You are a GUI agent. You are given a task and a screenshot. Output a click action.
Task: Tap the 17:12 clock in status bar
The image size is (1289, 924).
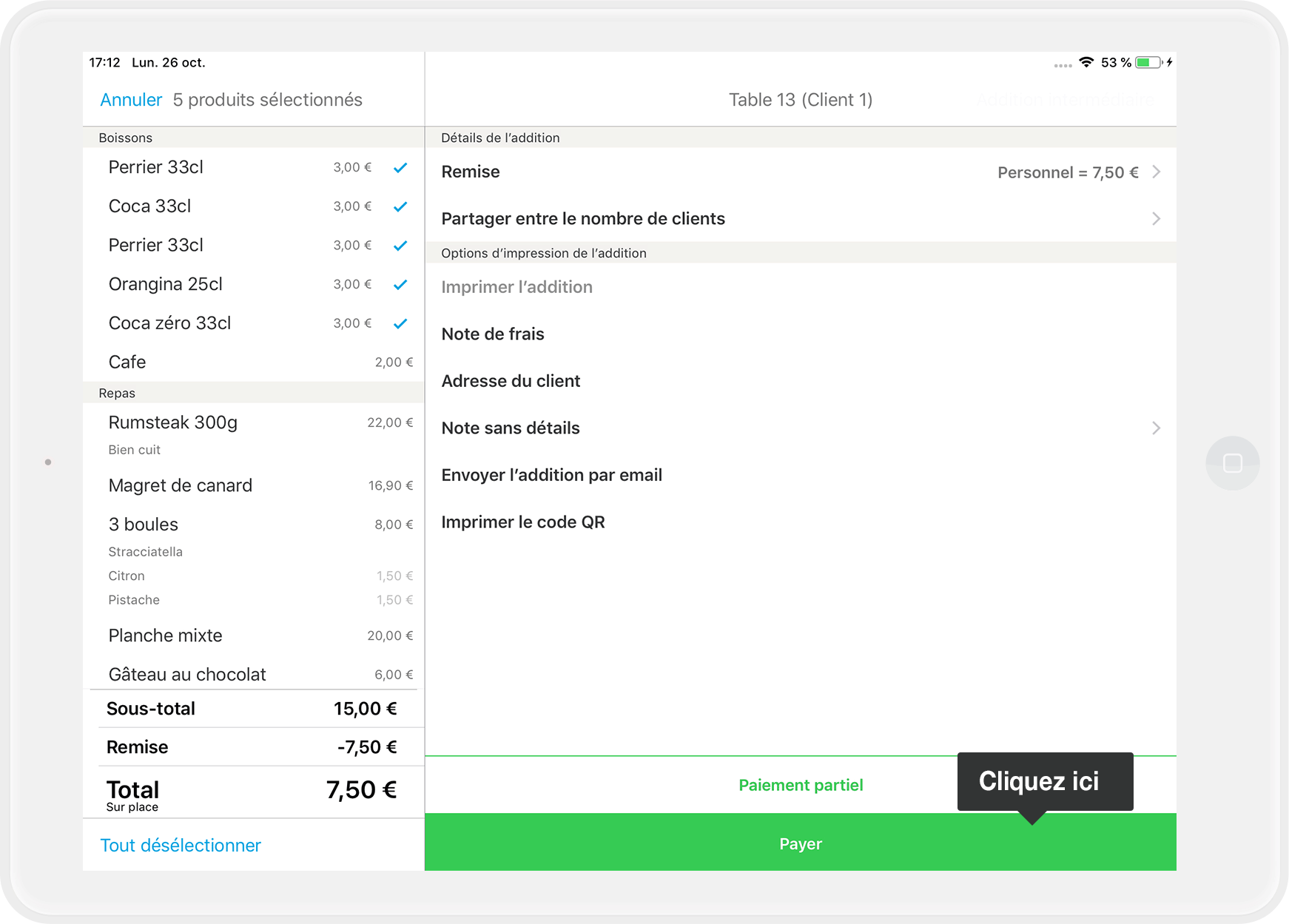coord(104,62)
